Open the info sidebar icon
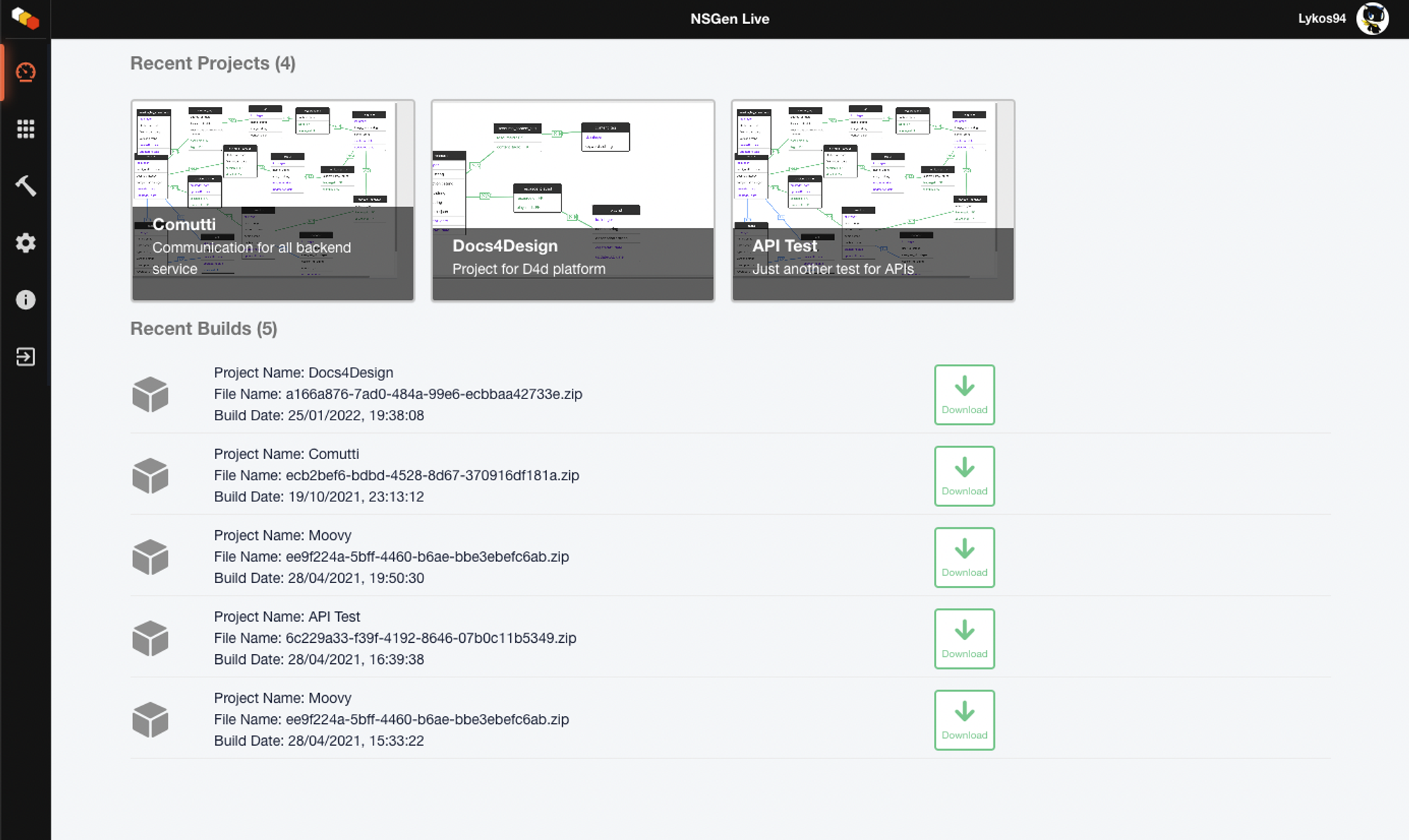The width and height of the screenshot is (1409, 840). point(25,300)
